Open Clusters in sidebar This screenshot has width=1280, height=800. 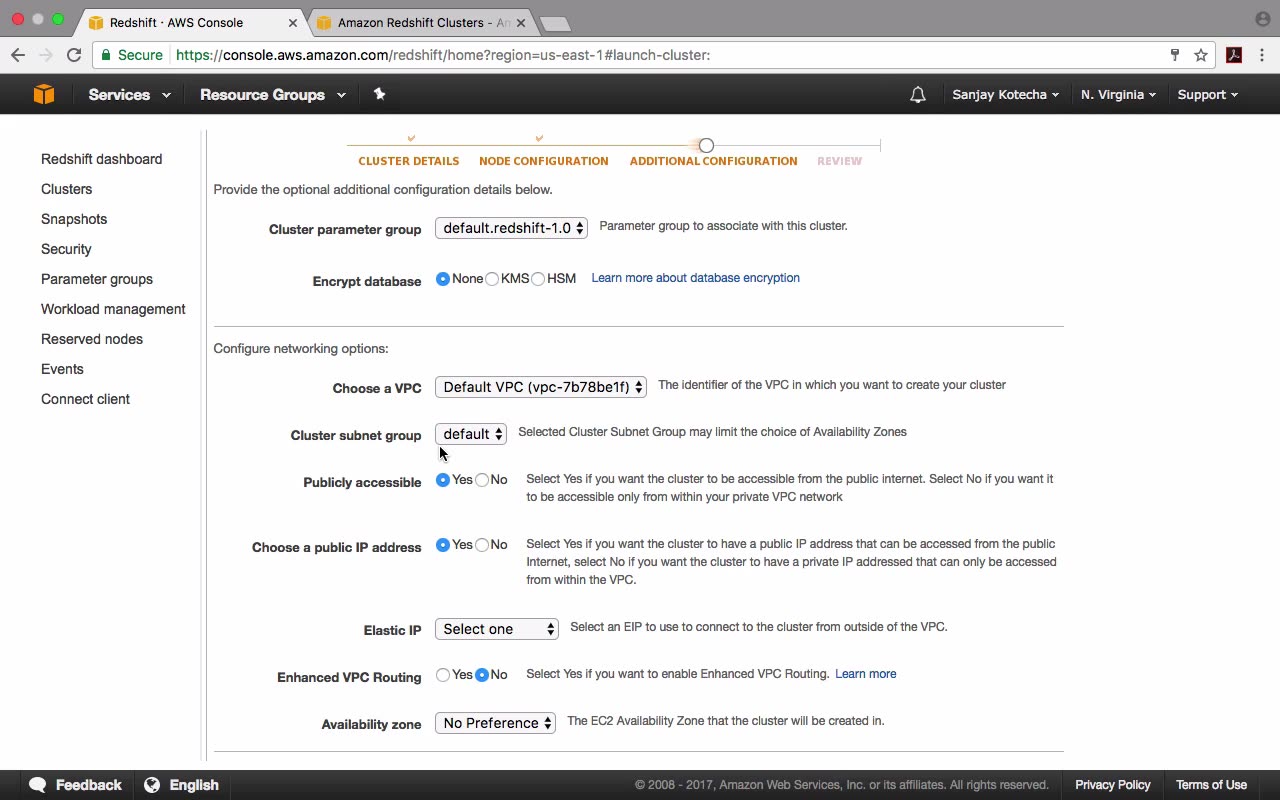click(66, 189)
